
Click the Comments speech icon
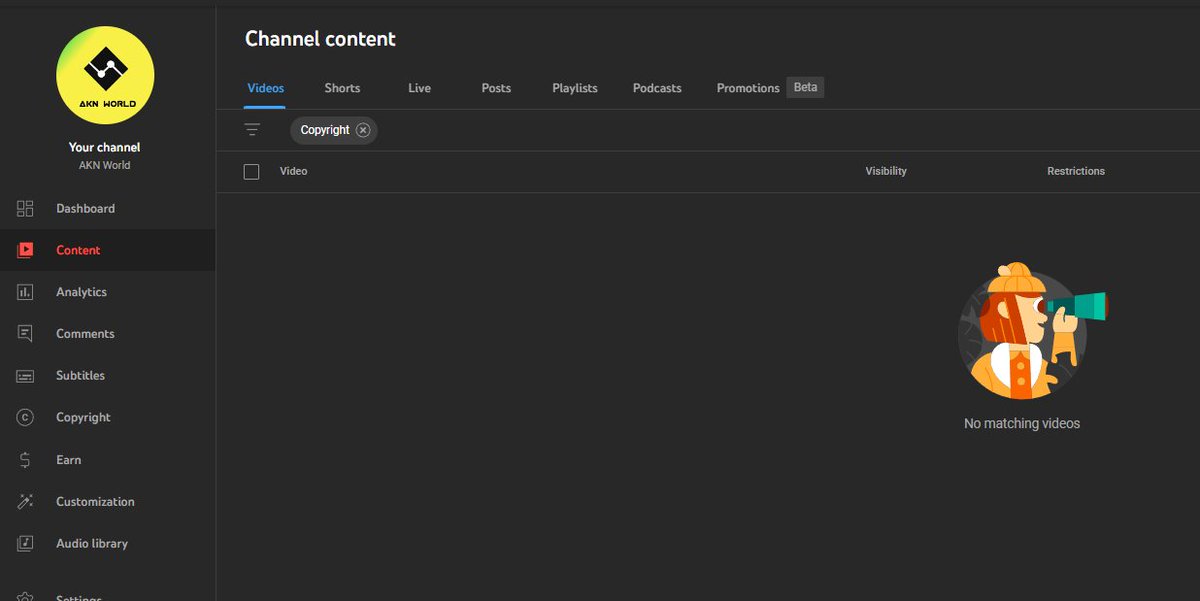pos(26,334)
